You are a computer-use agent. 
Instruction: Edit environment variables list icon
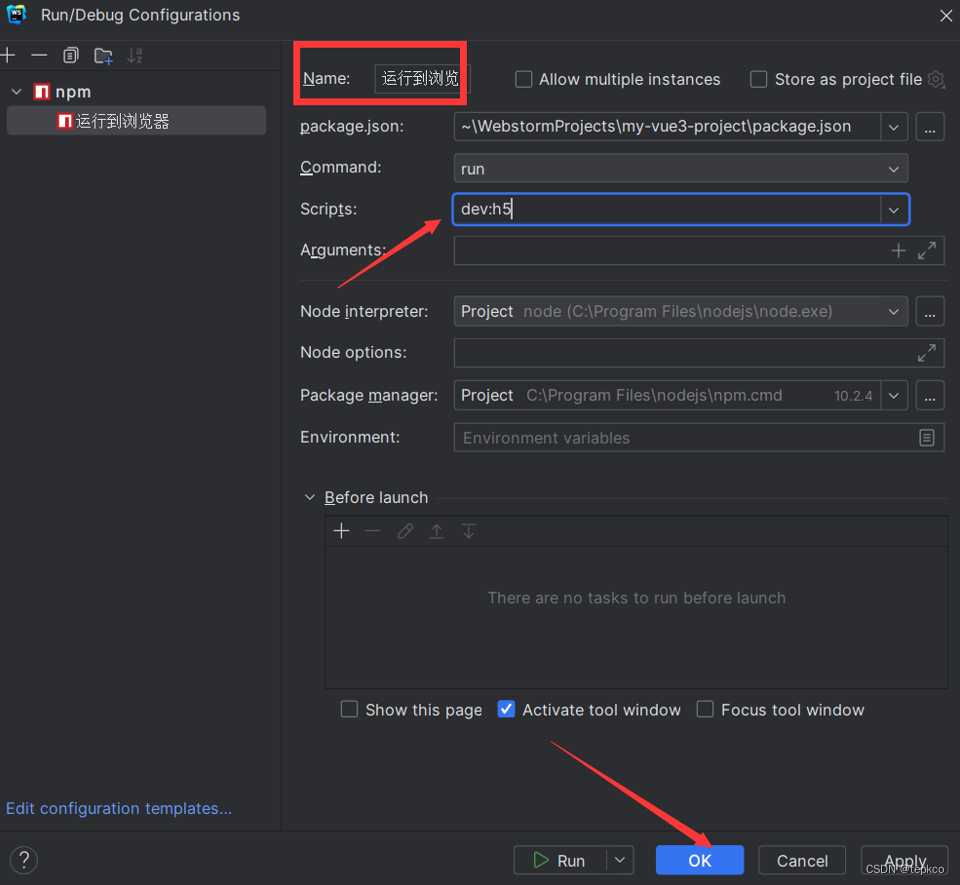[927, 438]
